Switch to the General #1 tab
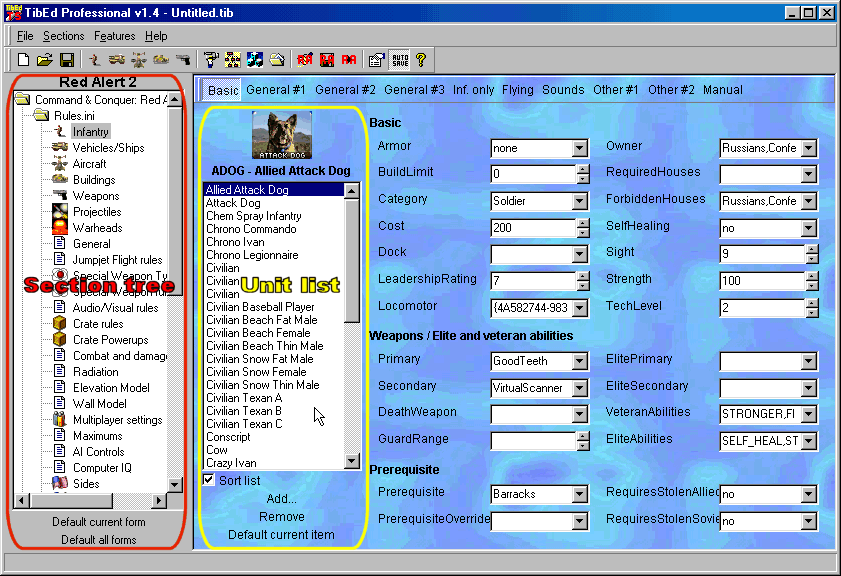 [x=276, y=90]
